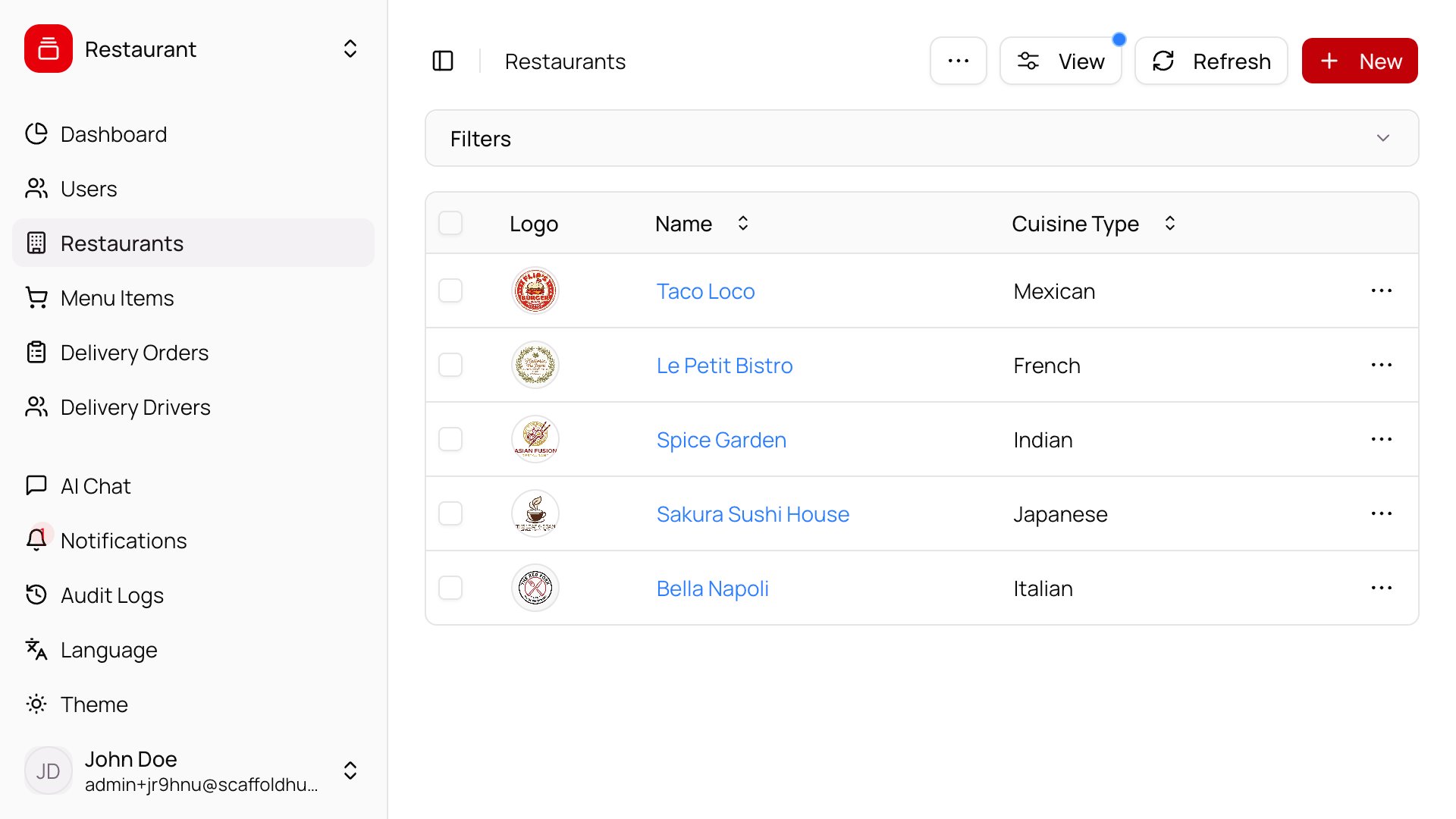The image size is (1456, 819).
Task: Launch AI Chat
Action: (x=95, y=486)
